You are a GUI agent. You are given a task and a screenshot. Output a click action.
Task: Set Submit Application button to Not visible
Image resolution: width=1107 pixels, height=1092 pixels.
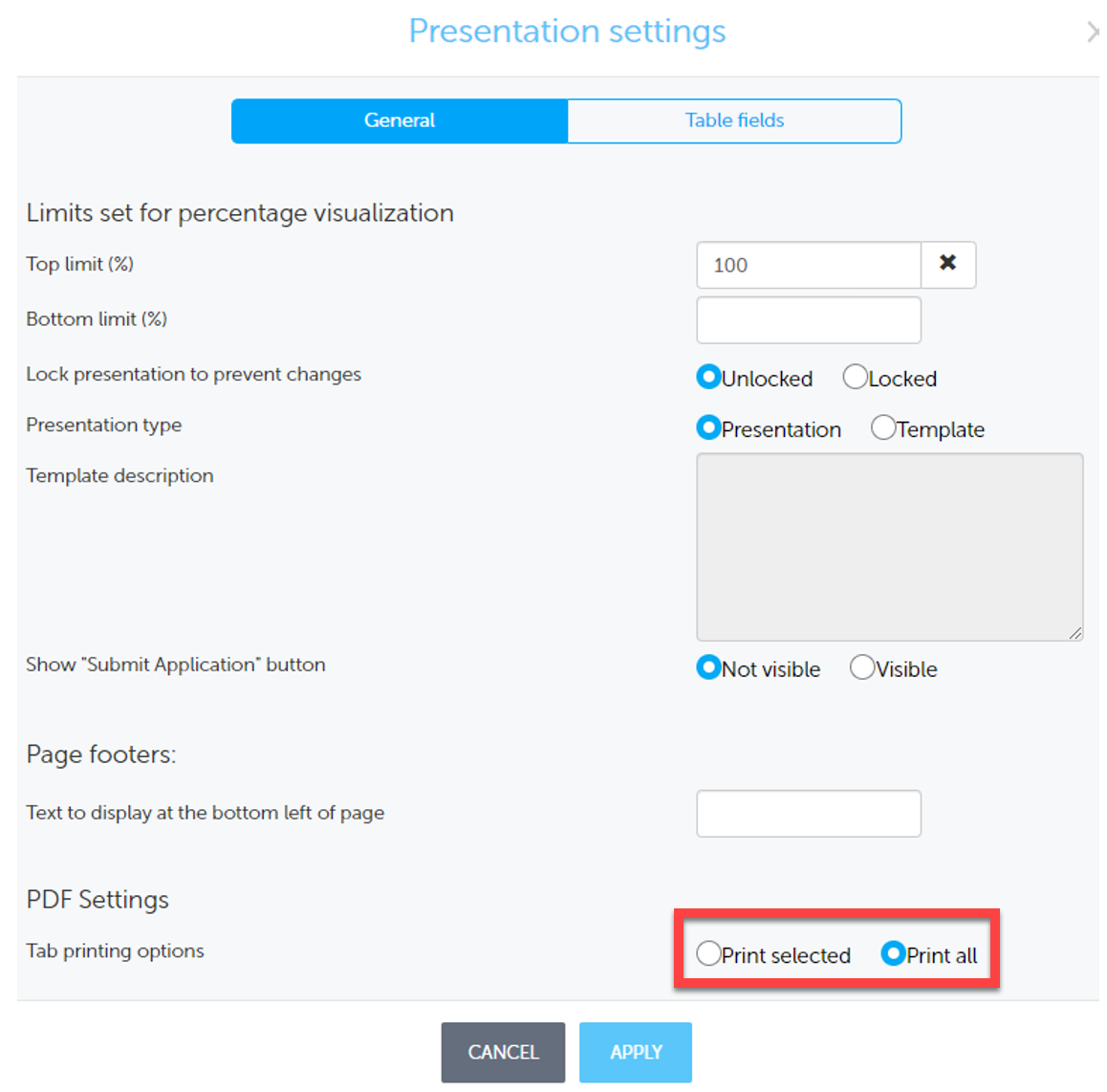[x=708, y=667]
